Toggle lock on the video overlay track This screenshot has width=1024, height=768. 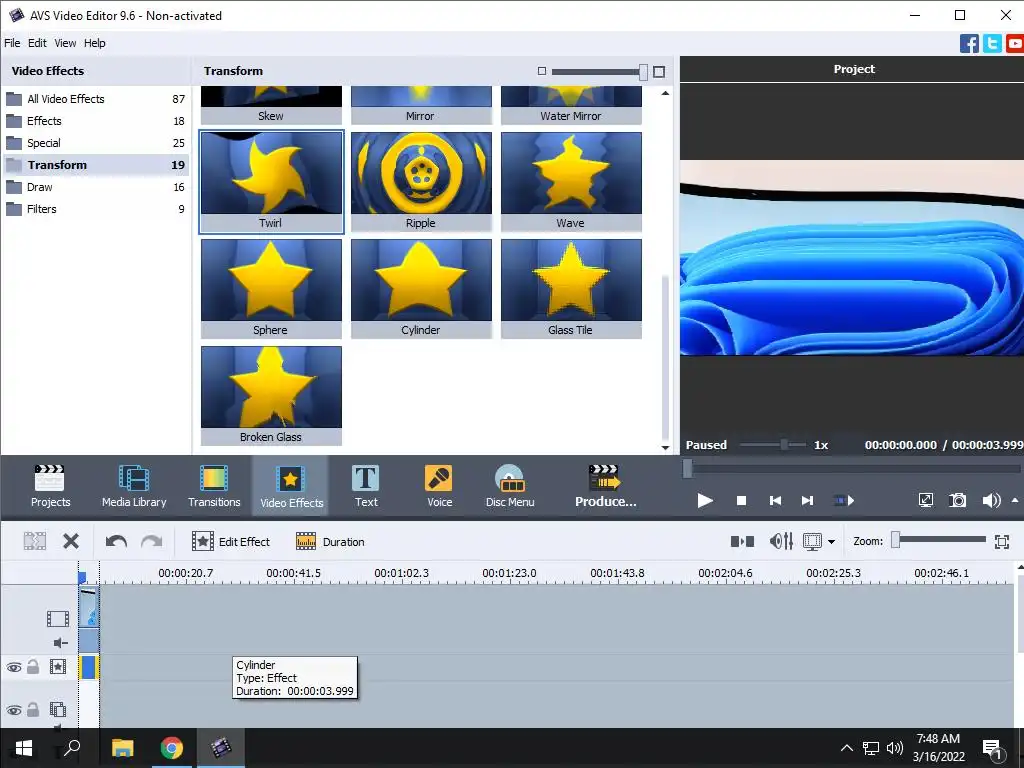33,709
